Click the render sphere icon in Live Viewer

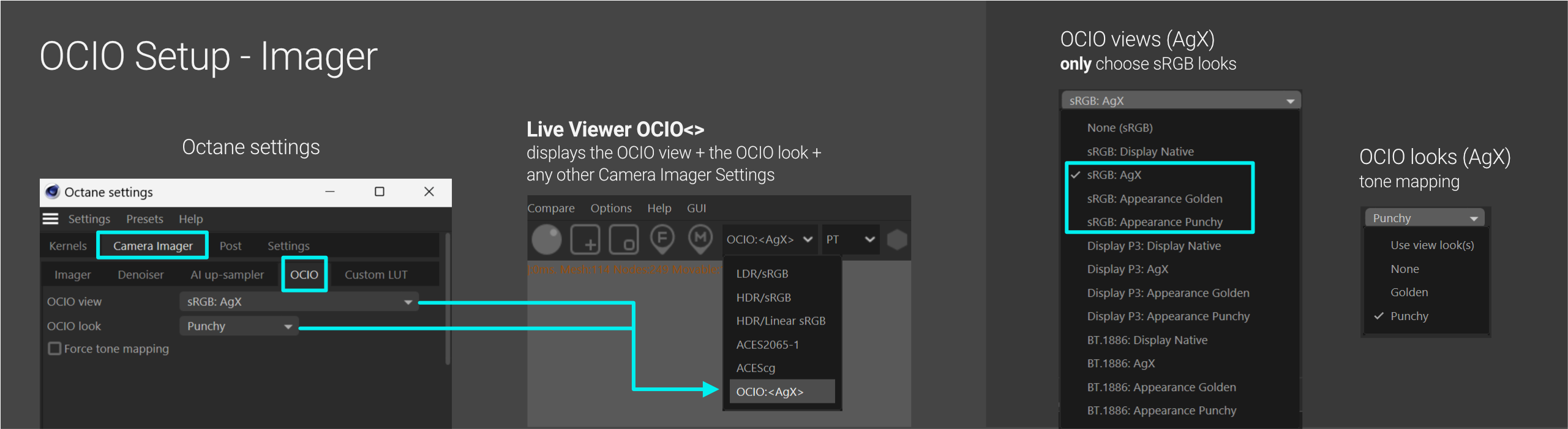point(546,239)
